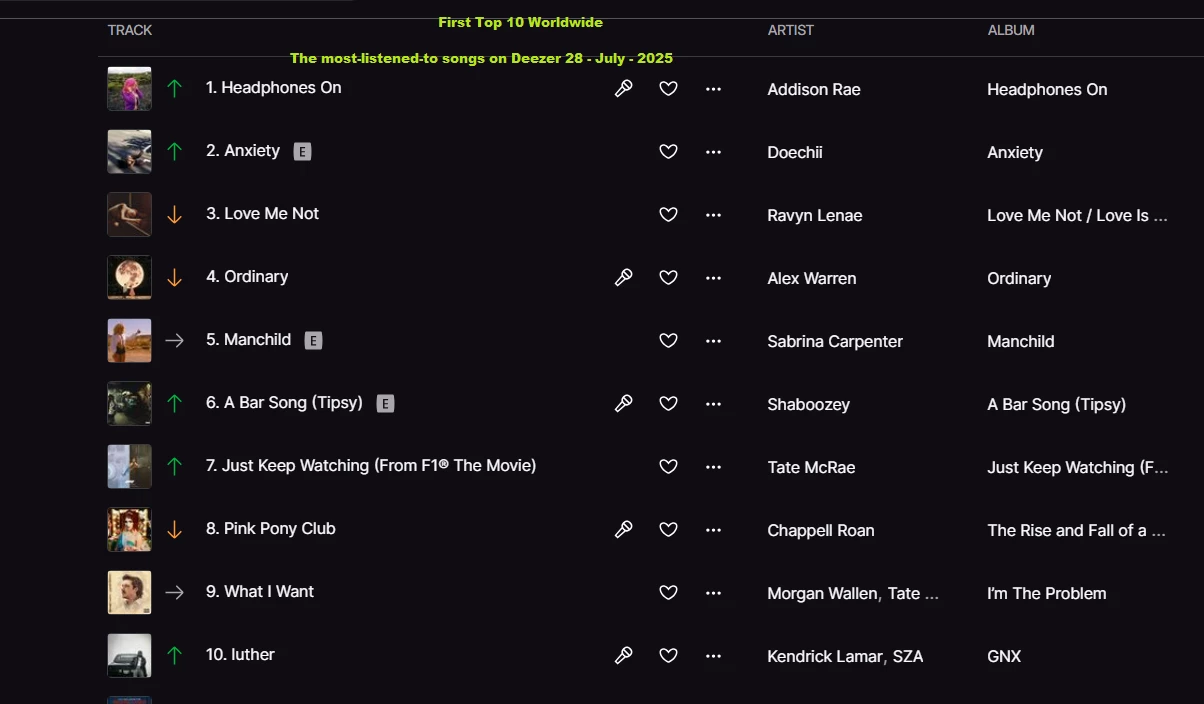Open three-dot menu for Just Keep Watching
1204x704 pixels.
click(713, 467)
